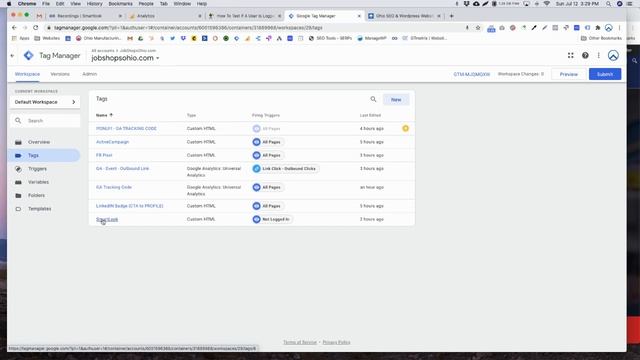Reload the page in Chrome
Image resolution: width=640 pixels, height=360 pixels.
[x=36, y=28]
